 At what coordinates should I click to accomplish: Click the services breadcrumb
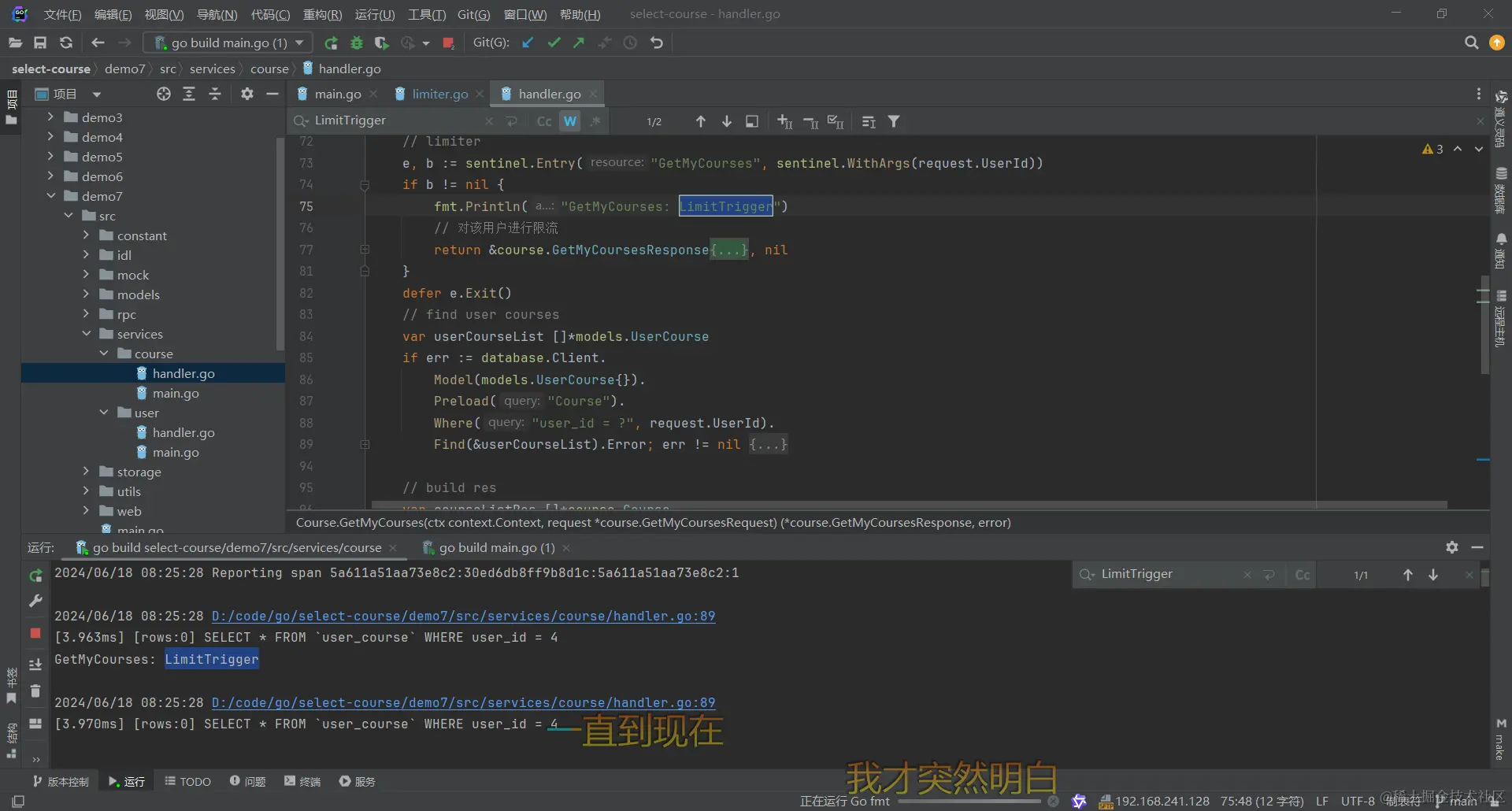pos(212,69)
